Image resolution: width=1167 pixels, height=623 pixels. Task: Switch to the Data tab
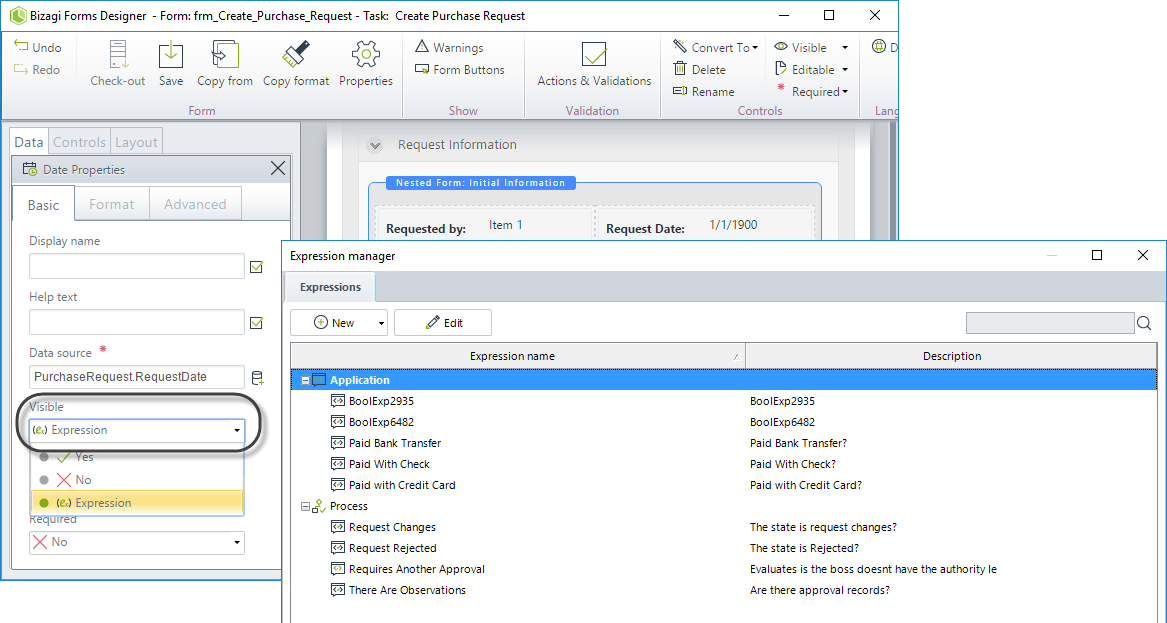(x=29, y=141)
